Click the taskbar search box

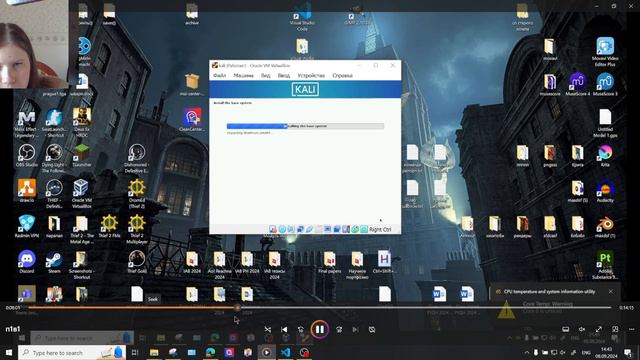(73, 352)
